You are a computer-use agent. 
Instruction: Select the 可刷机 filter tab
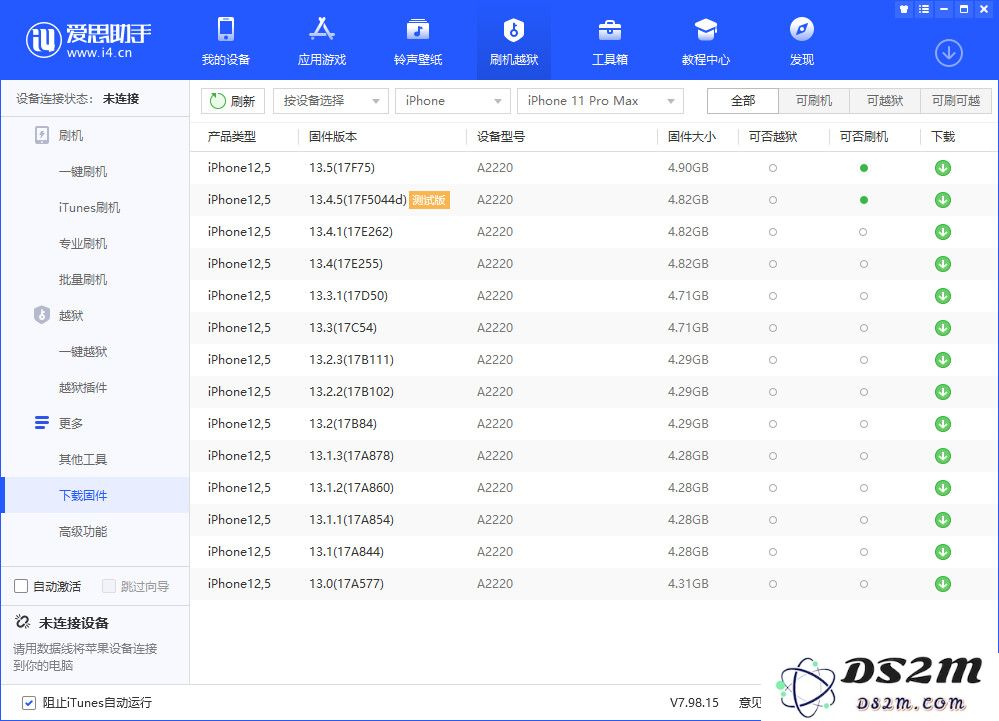click(814, 101)
